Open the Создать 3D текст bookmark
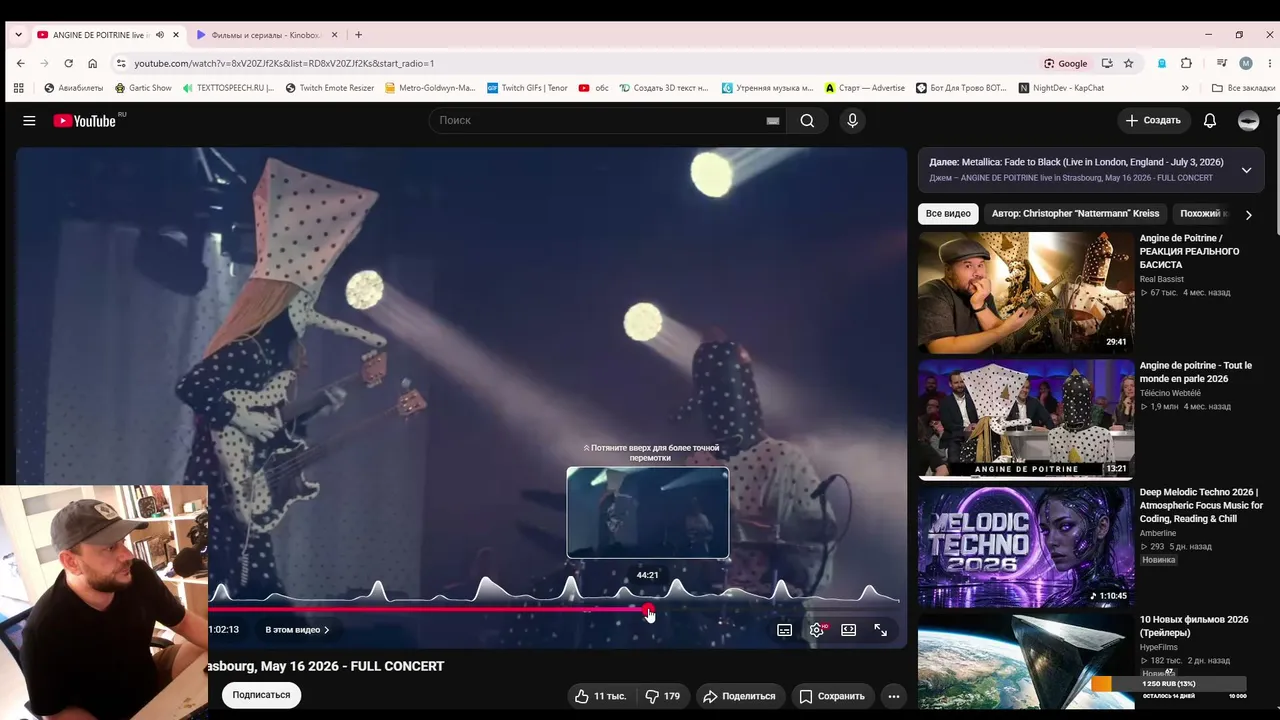 pos(663,88)
